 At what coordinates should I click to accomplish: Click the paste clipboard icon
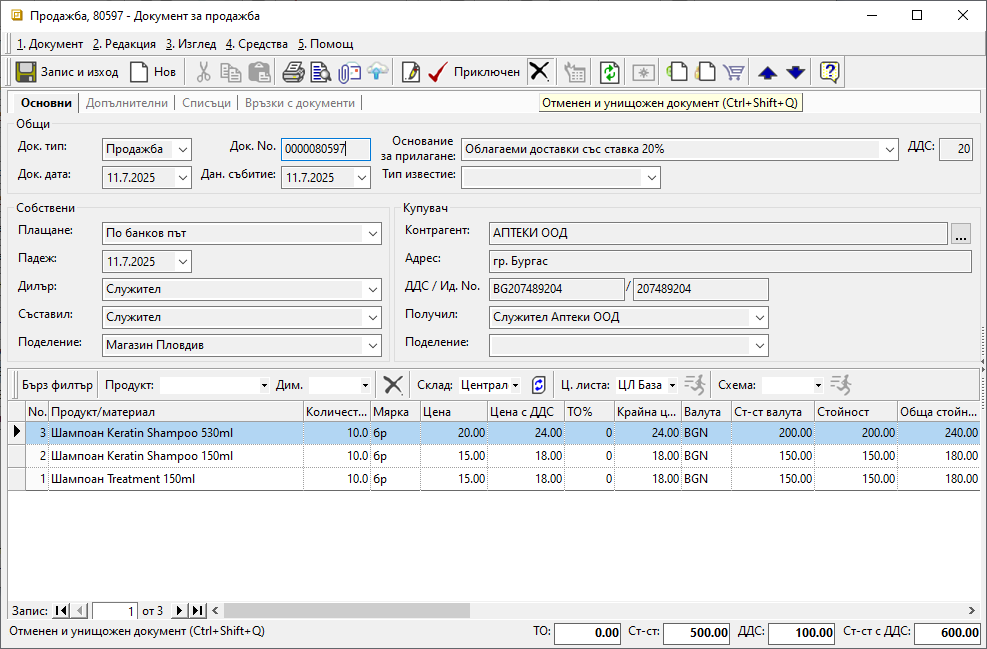click(259, 72)
